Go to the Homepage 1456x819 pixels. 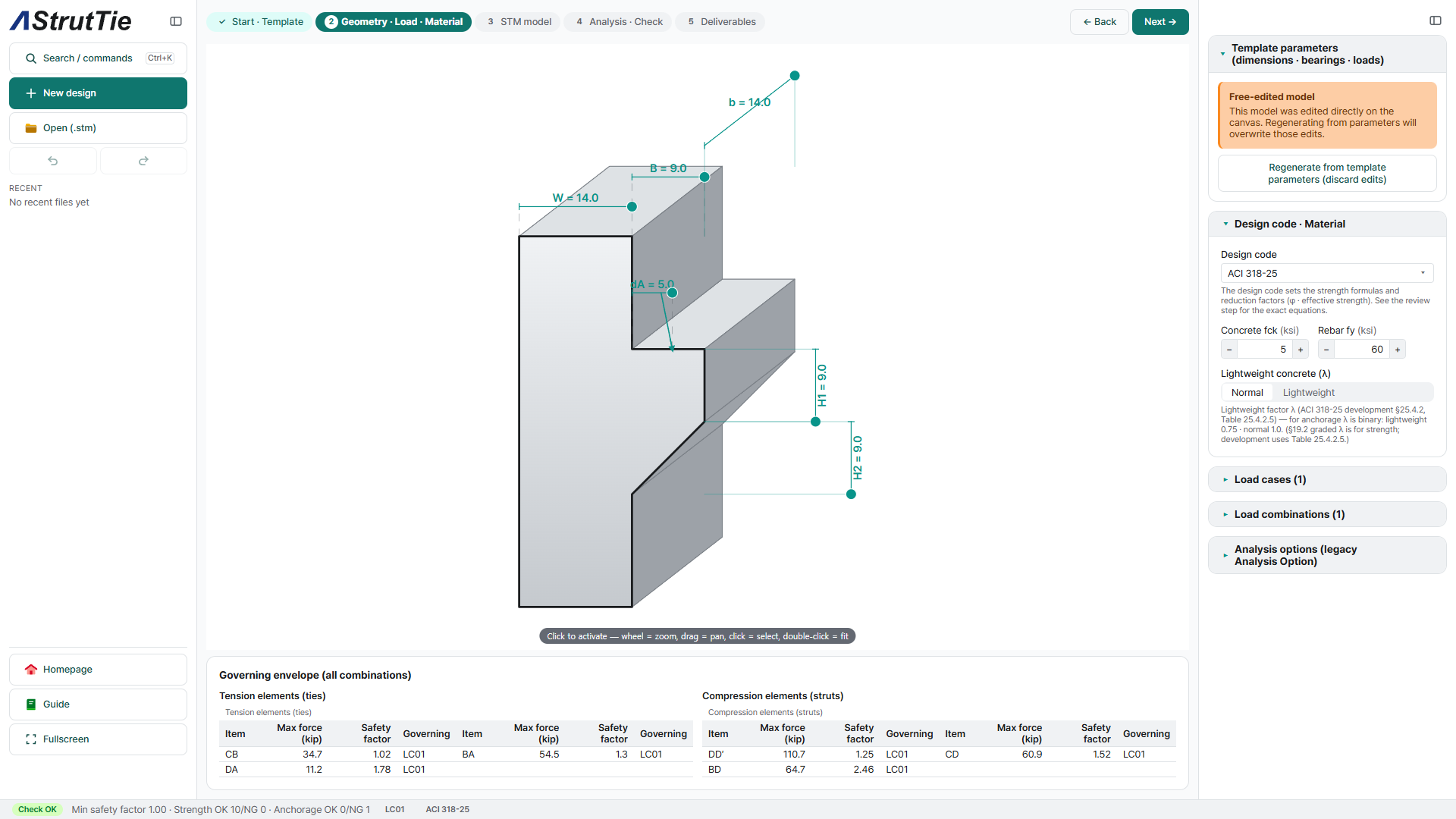(x=98, y=670)
